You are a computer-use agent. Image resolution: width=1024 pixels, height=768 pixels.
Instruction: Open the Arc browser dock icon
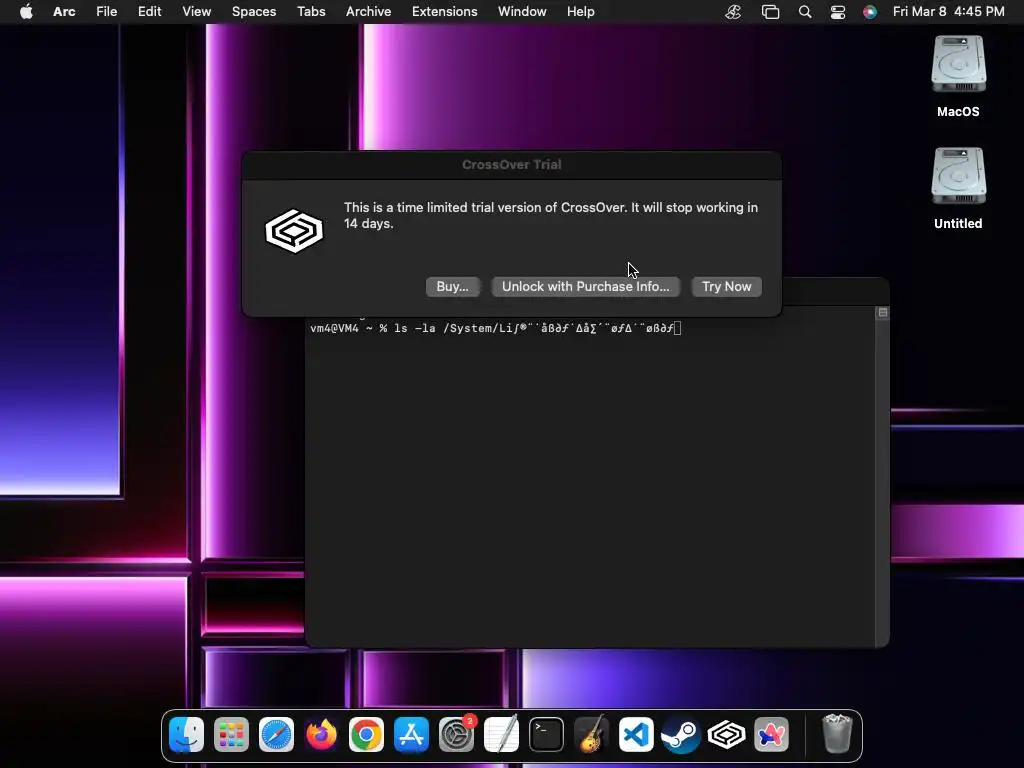coord(771,735)
